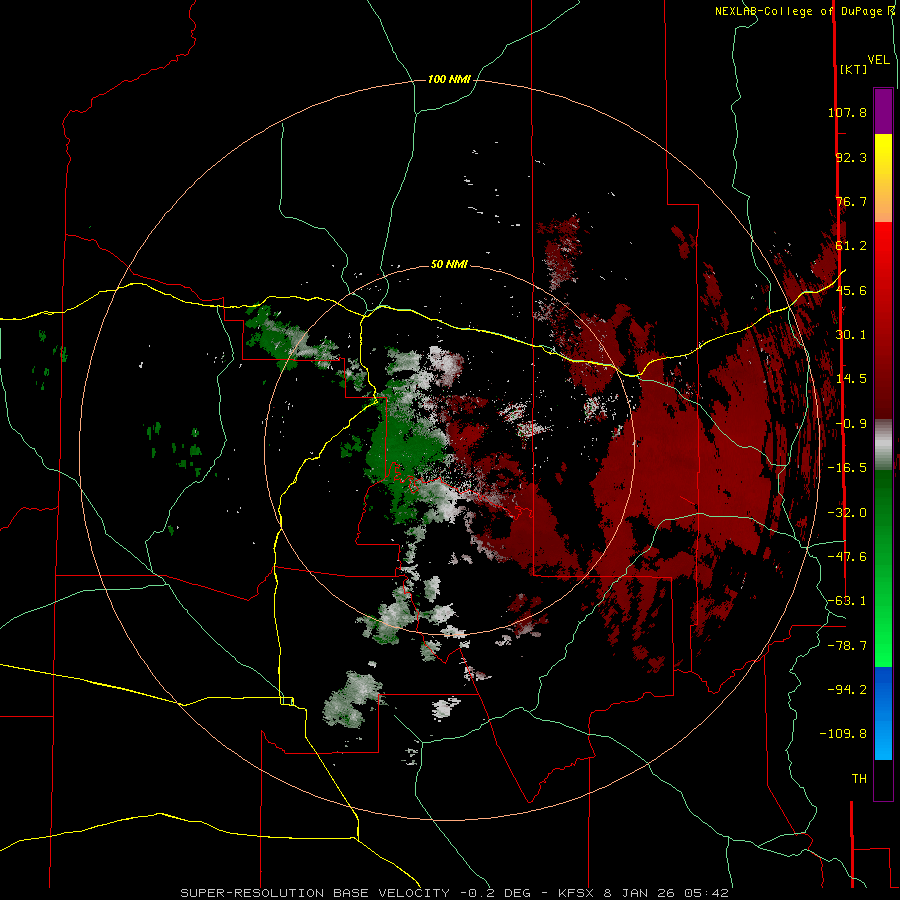The height and width of the screenshot is (900, 900).
Task: Click the 30.1 legend value
Action: pos(851,335)
